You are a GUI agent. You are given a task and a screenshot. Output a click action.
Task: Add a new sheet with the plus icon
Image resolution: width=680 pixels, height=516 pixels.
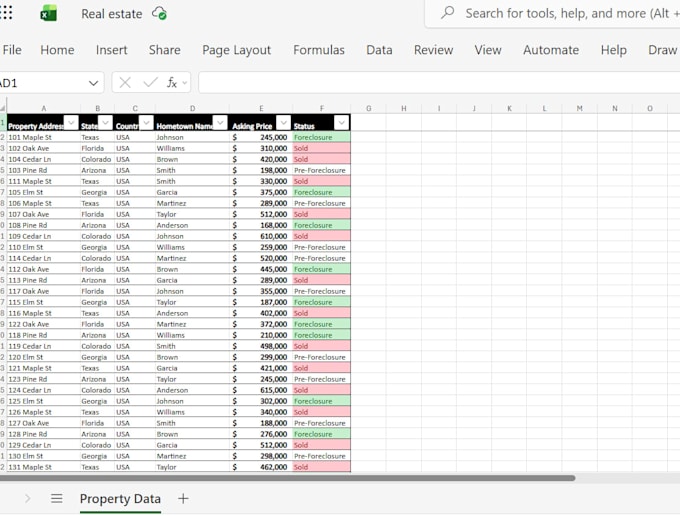coord(183,499)
